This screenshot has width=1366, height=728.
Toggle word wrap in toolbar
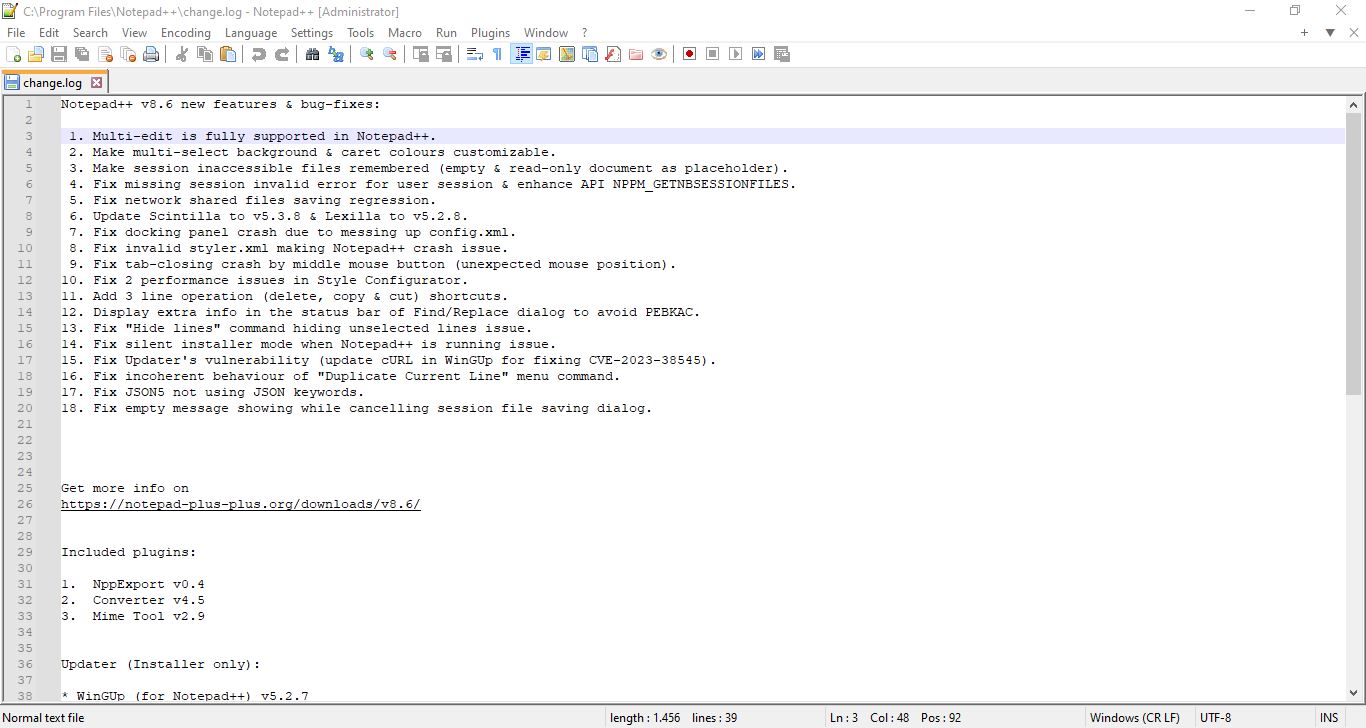tap(475, 54)
